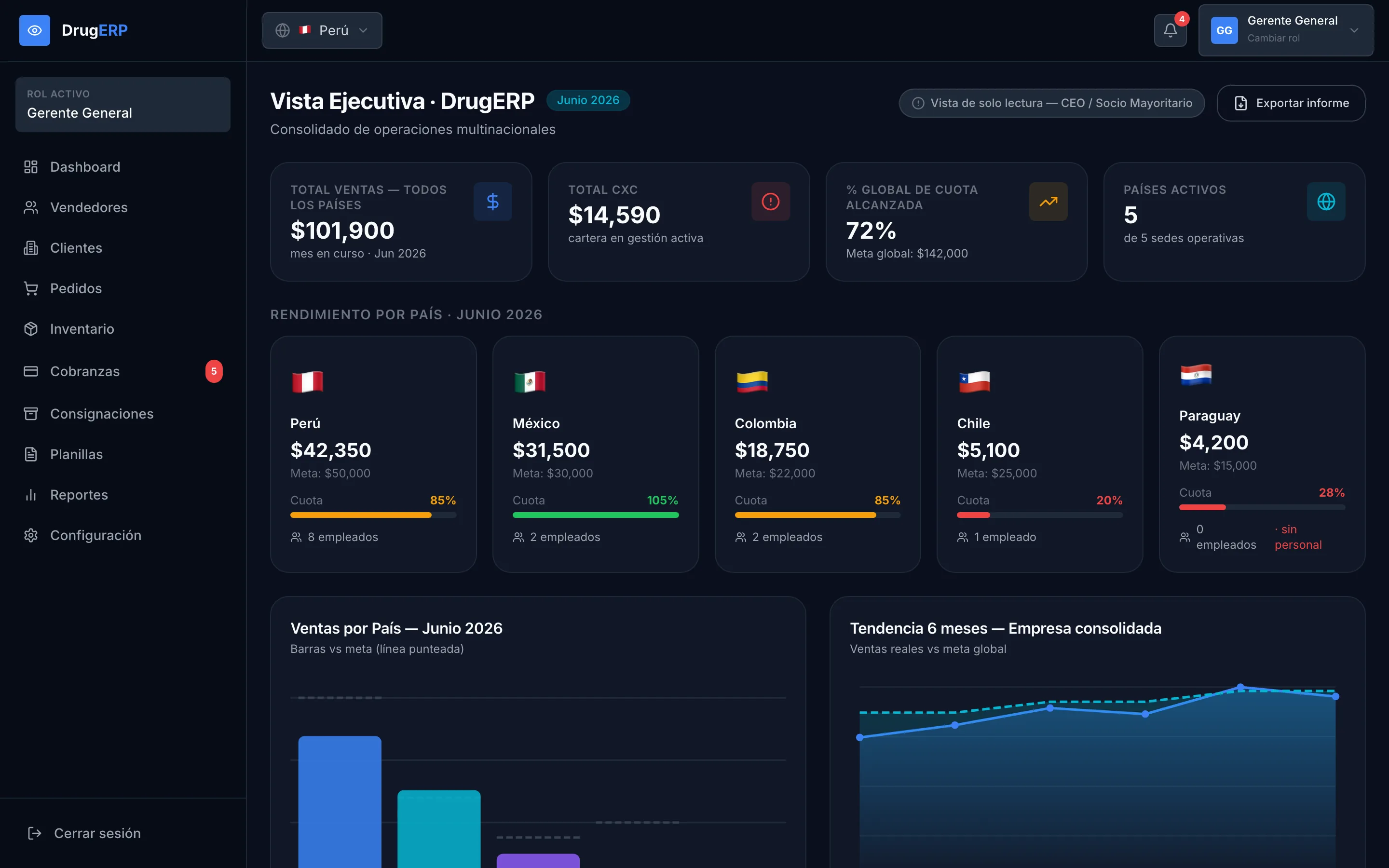Click the México flag in country card
The height and width of the screenshot is (868, 1389).
(529, 382)
